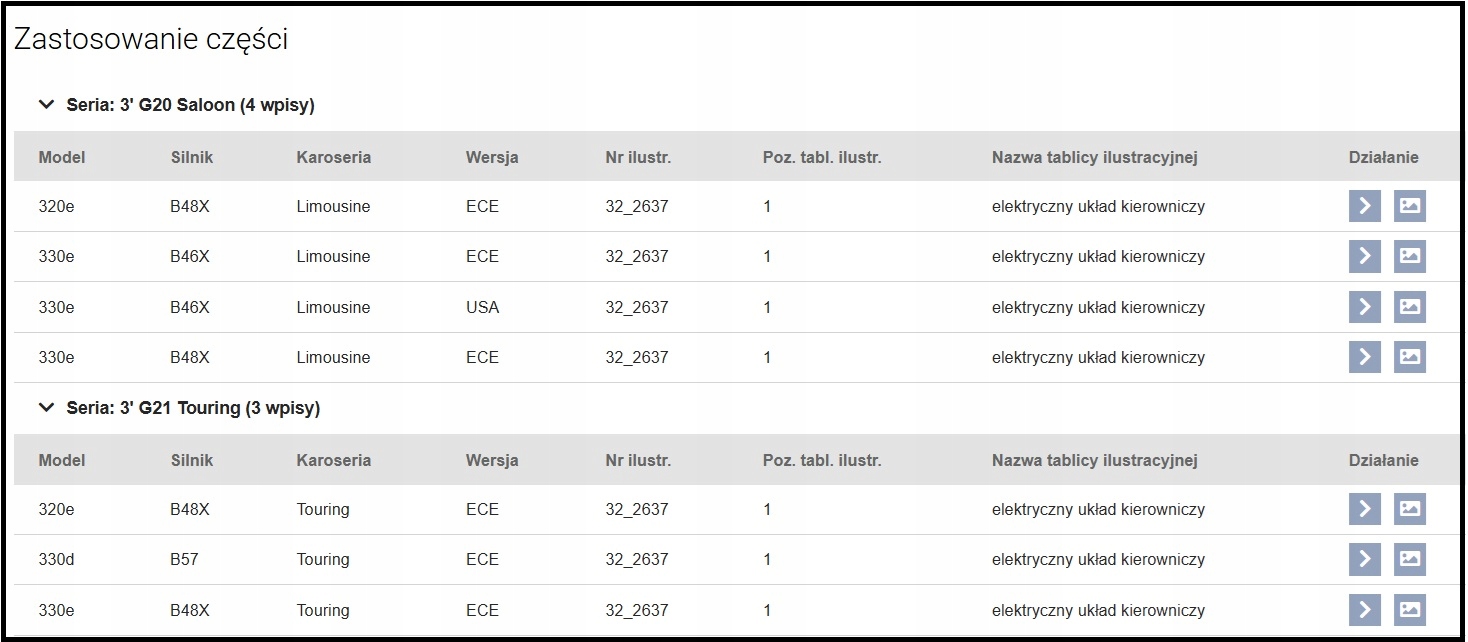
Task: Click Silnik column header in Saloon table
Action: point(191,157)
